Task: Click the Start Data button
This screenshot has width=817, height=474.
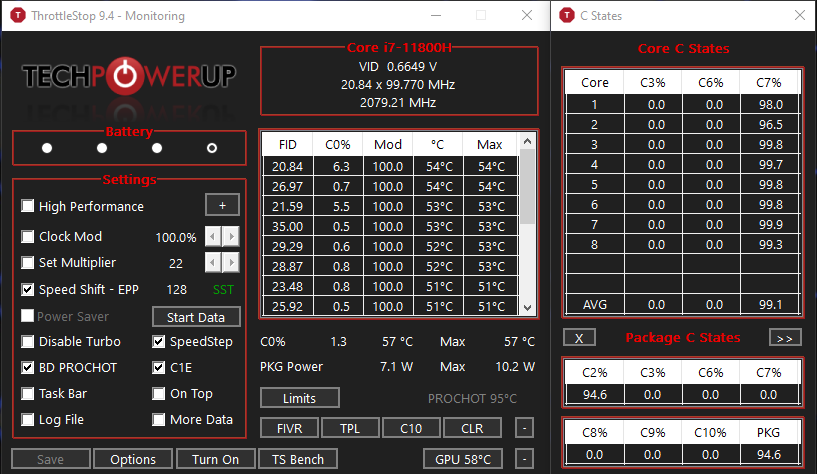Action: click(196, 317)
